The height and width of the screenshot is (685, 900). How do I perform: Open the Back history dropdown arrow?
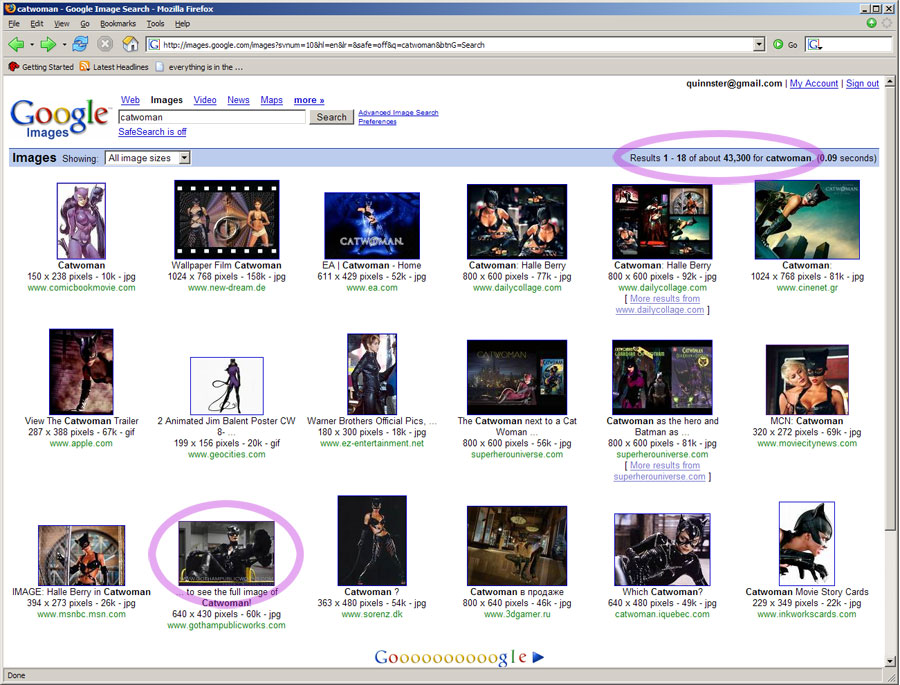[32, 44]
